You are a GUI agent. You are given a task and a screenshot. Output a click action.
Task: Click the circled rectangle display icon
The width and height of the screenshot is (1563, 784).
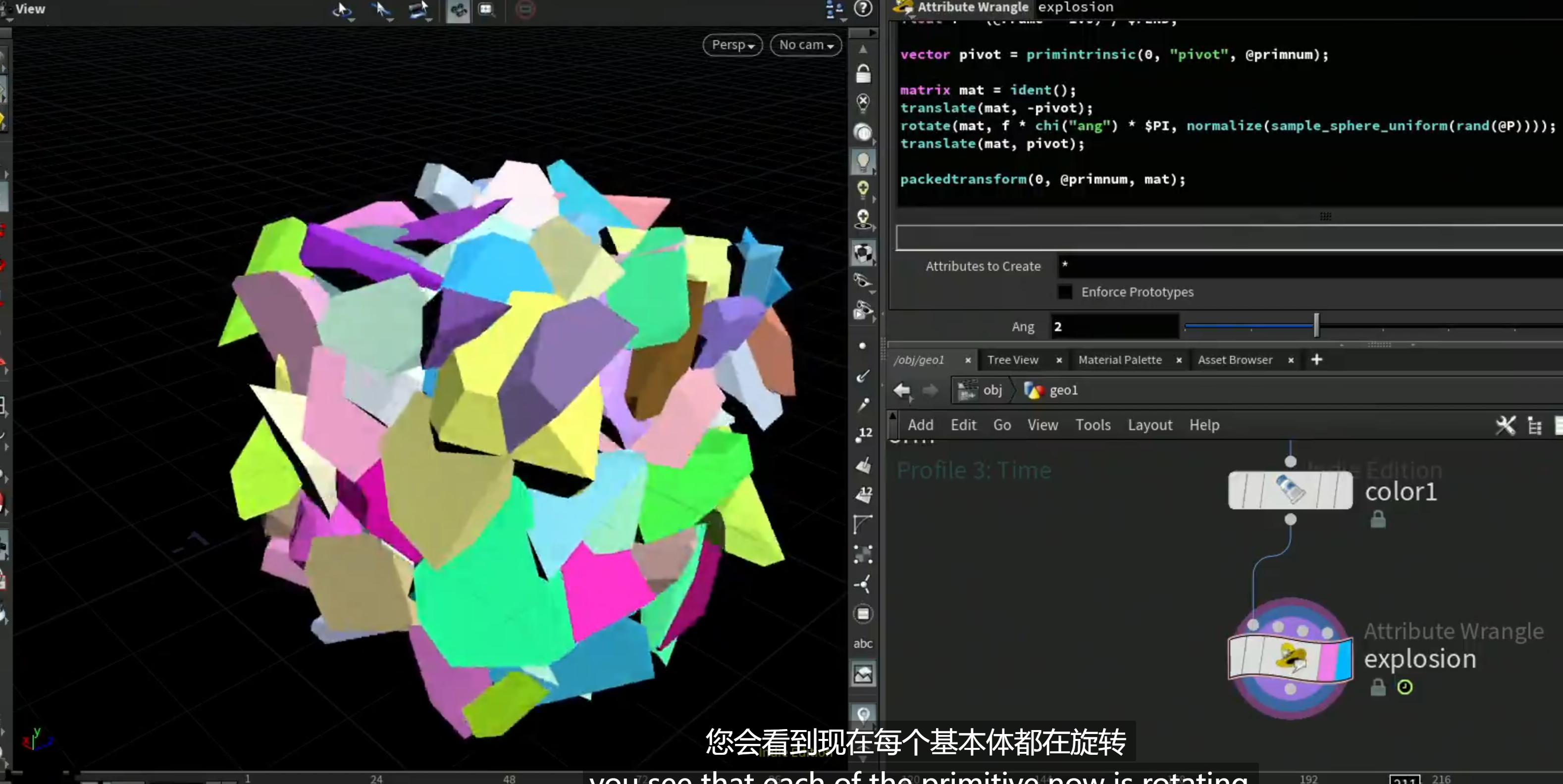[x=863, y=614]
